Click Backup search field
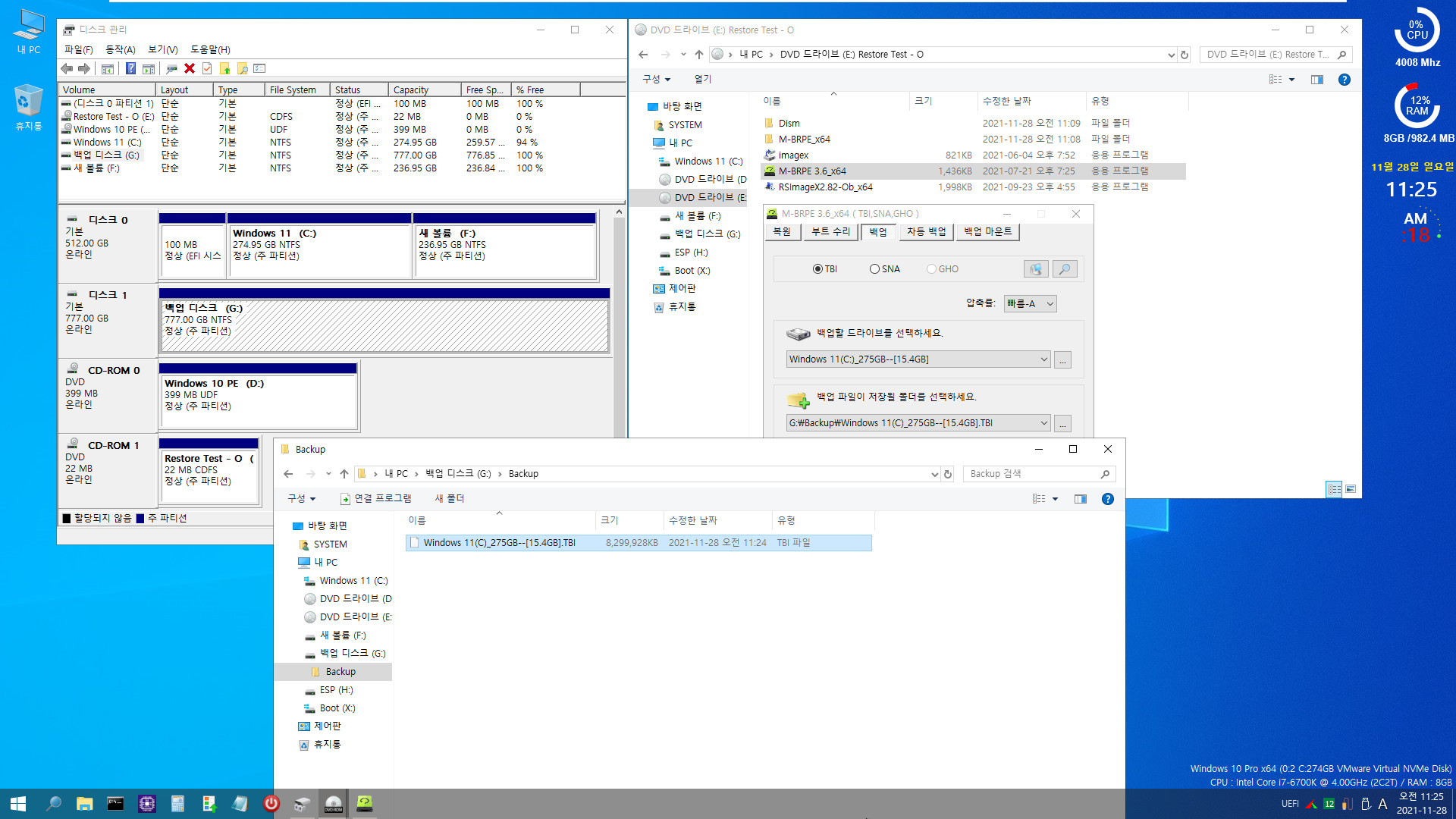This screenshot has height=819, width=1456. pyautogui.click(x=1039, y=474)
